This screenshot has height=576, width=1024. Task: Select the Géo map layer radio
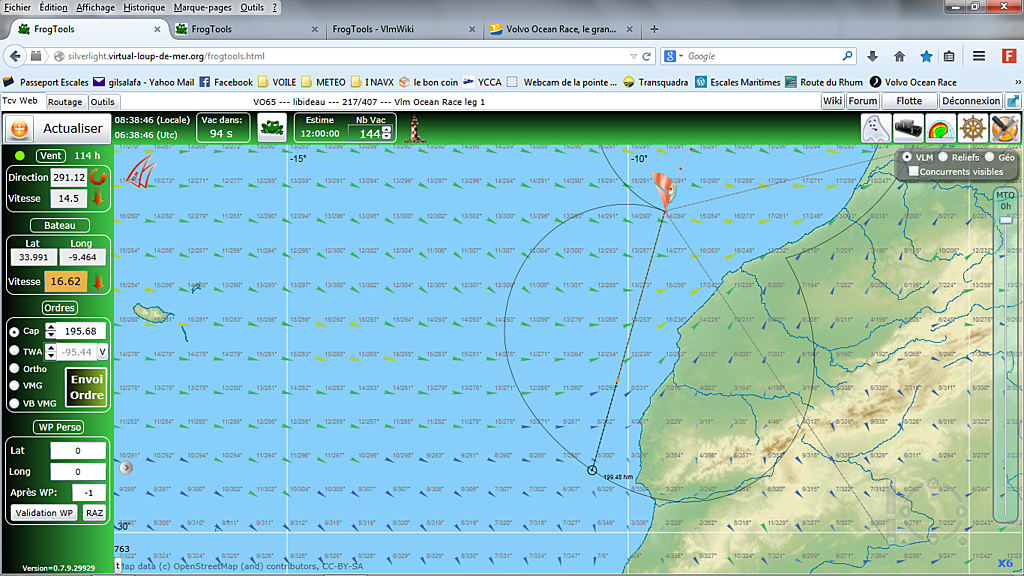tap(989, 157)
